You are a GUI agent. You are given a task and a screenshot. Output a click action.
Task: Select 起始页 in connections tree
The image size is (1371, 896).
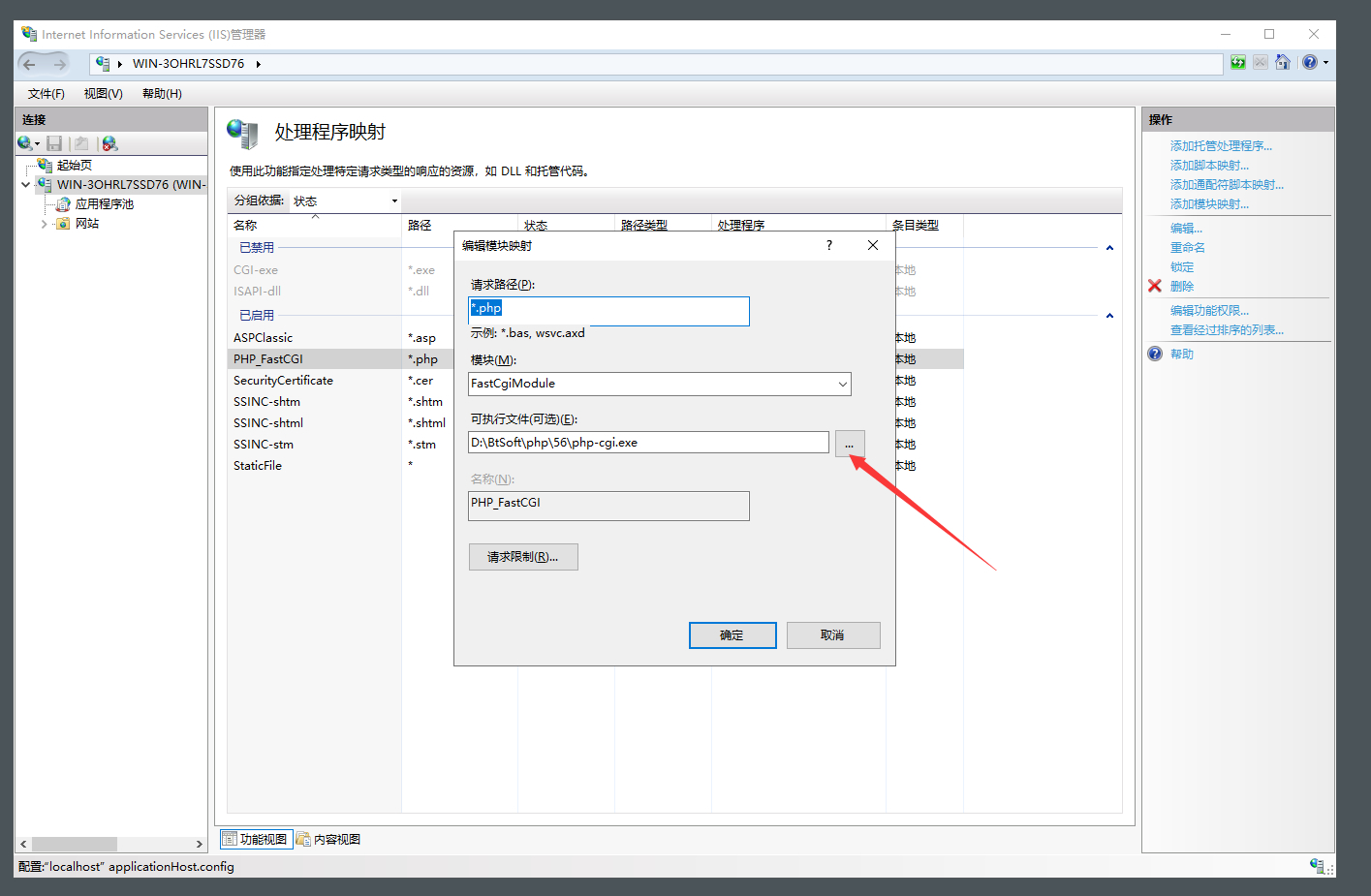coord(75,166)
